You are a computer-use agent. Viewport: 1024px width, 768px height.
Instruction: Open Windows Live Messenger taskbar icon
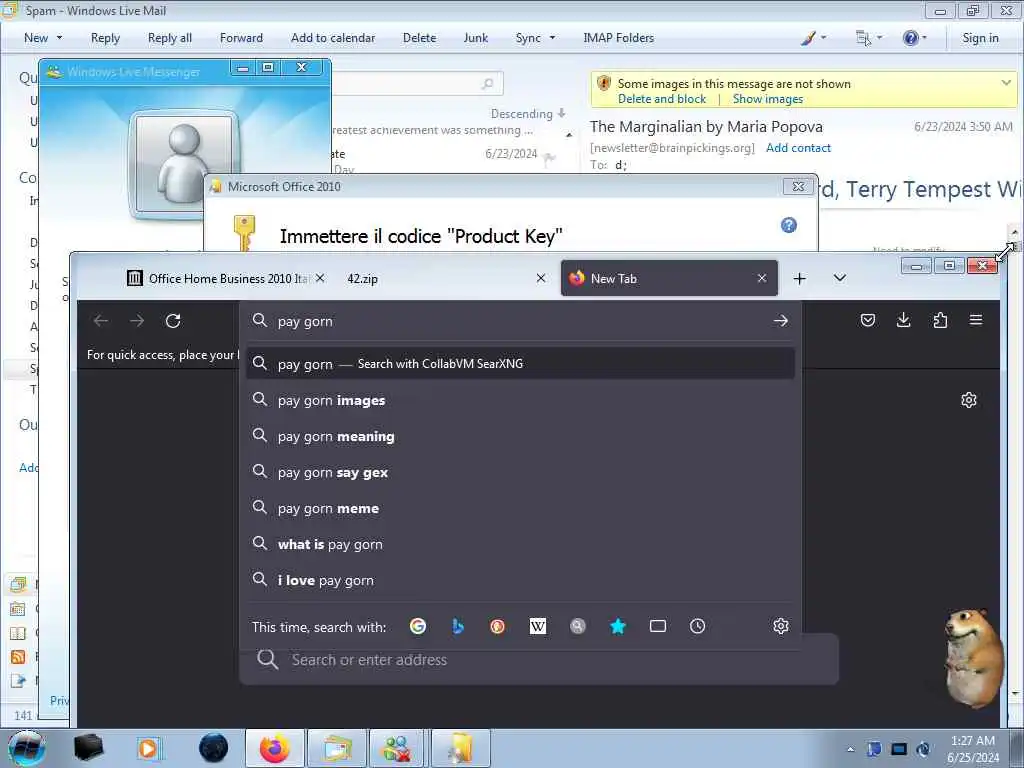point(397,748)
